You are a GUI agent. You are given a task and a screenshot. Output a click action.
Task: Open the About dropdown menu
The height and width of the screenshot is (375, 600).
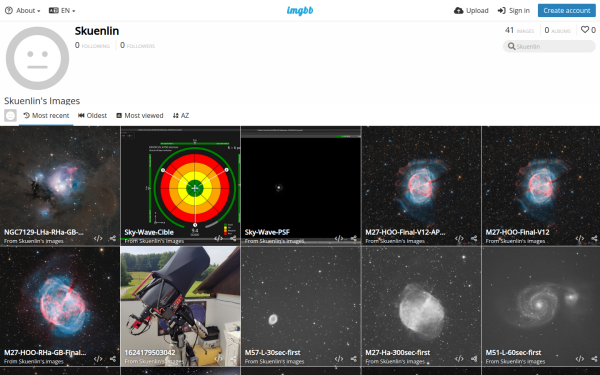pos(22,11)
